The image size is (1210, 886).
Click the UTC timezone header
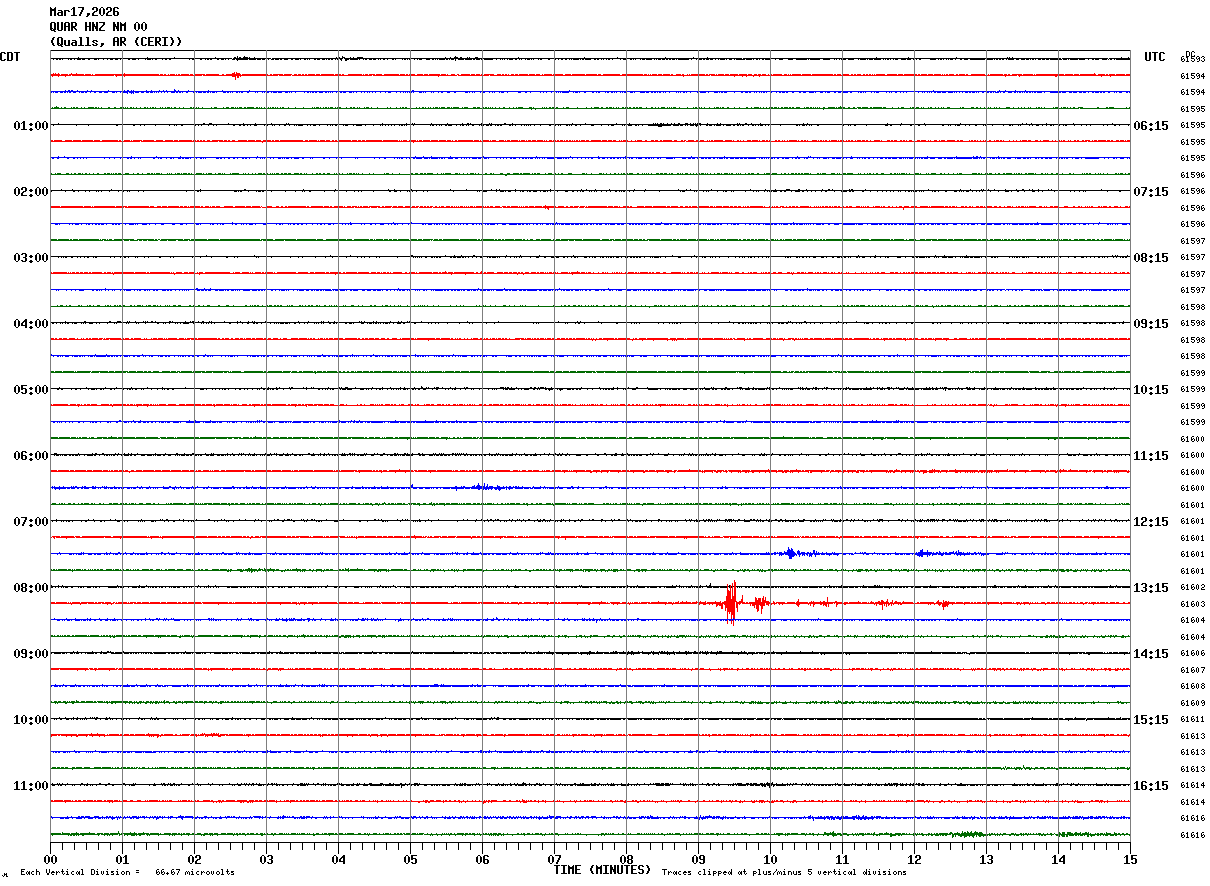(1155, 57)
